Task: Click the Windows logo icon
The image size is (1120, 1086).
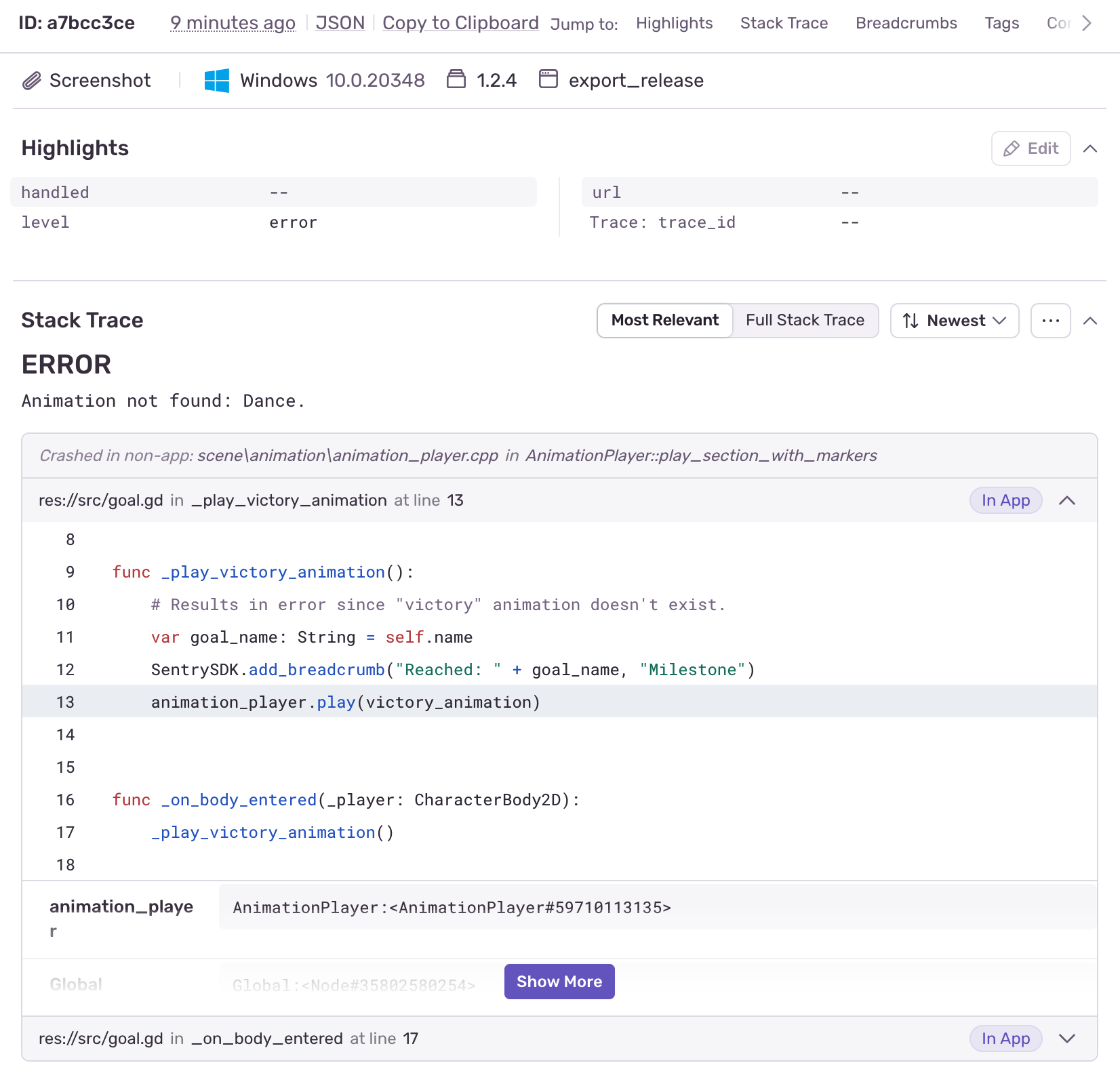Action: [x=217, y=81]
